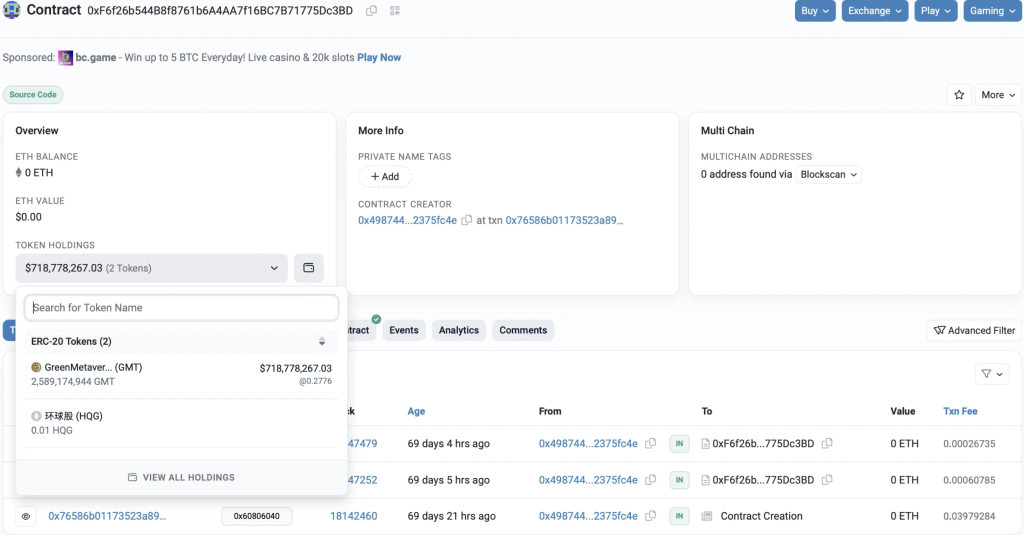Viewport: 1024px width, 535px height.
Task: Select the 环球股 (HQG) token holding
Action: coord(181,423)
